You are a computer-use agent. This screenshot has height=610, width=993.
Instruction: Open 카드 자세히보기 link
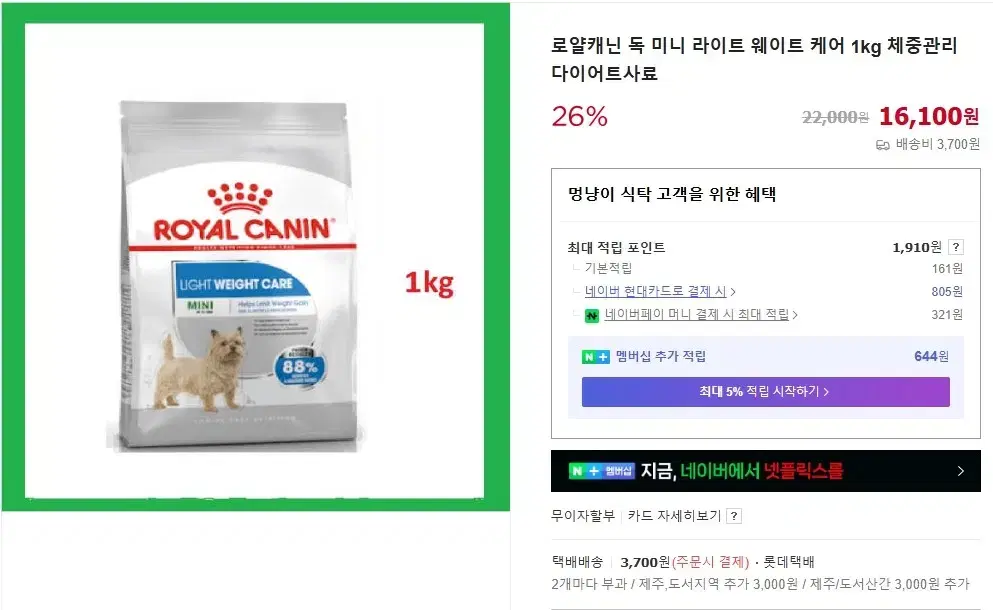(674, 516)
